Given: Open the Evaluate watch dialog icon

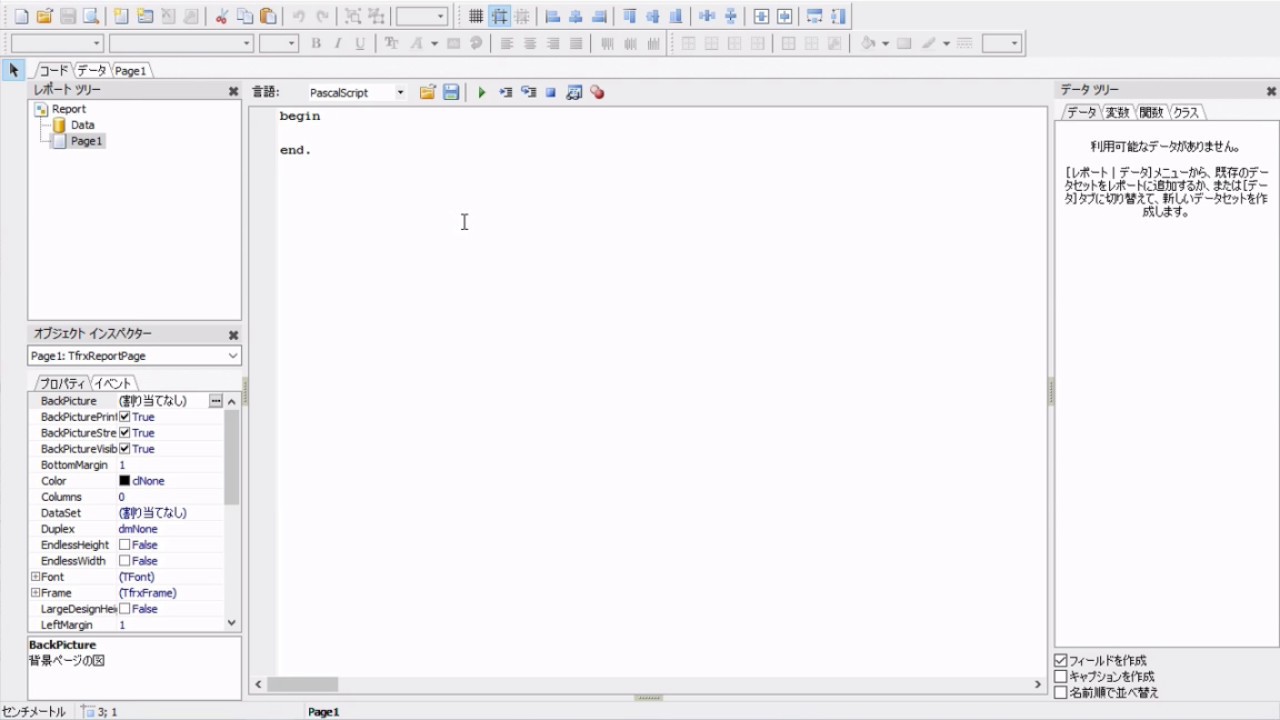Looking at the screenshot, I should pos(574,92).
